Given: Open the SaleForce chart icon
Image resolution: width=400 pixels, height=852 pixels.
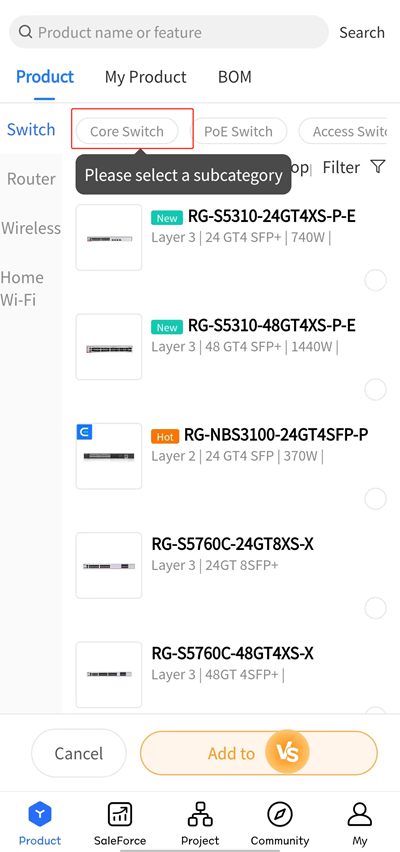Looking at the screenshot, I should (120, 815).
